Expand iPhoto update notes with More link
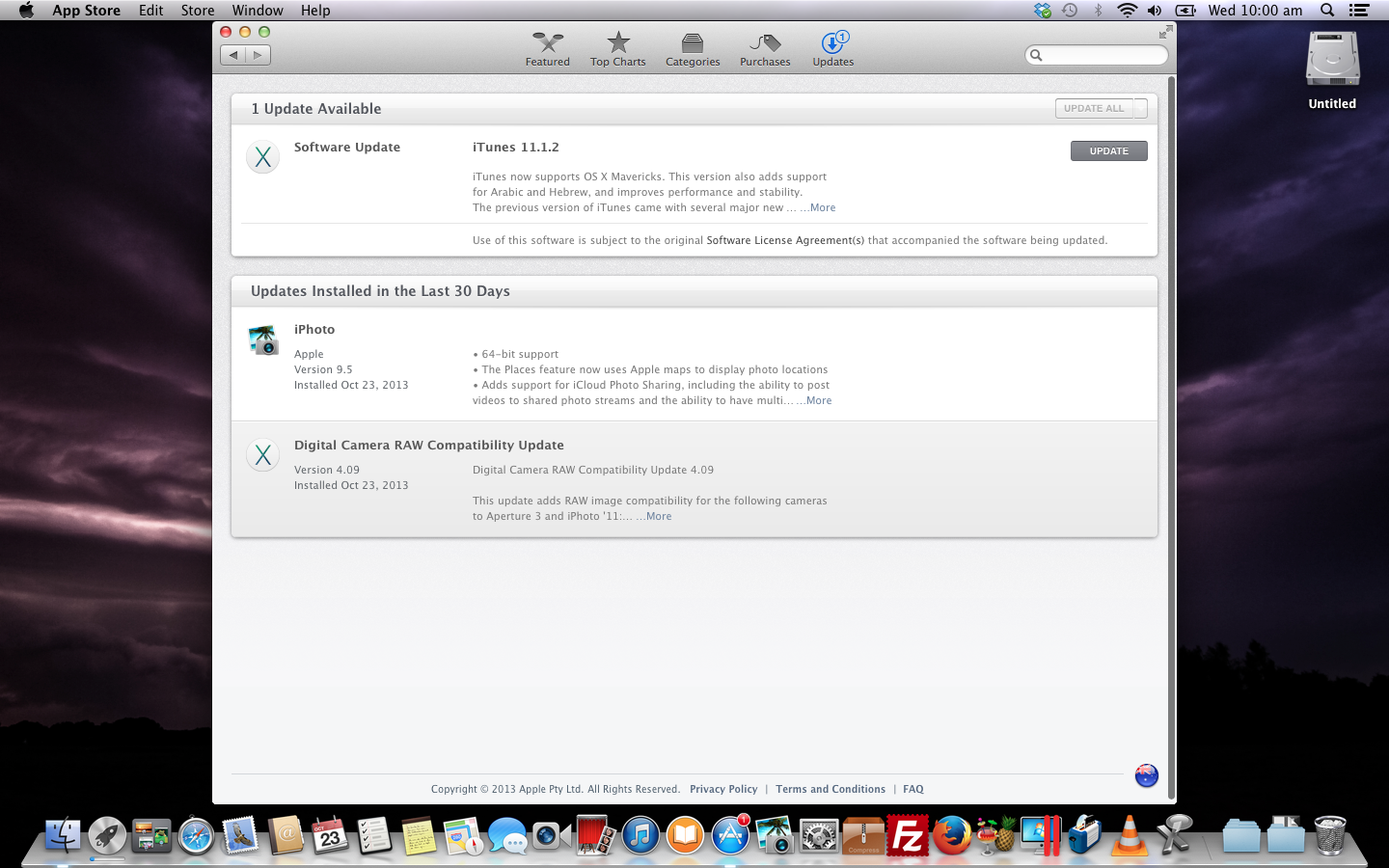1389x868 pixels. [x=818, y=400]
